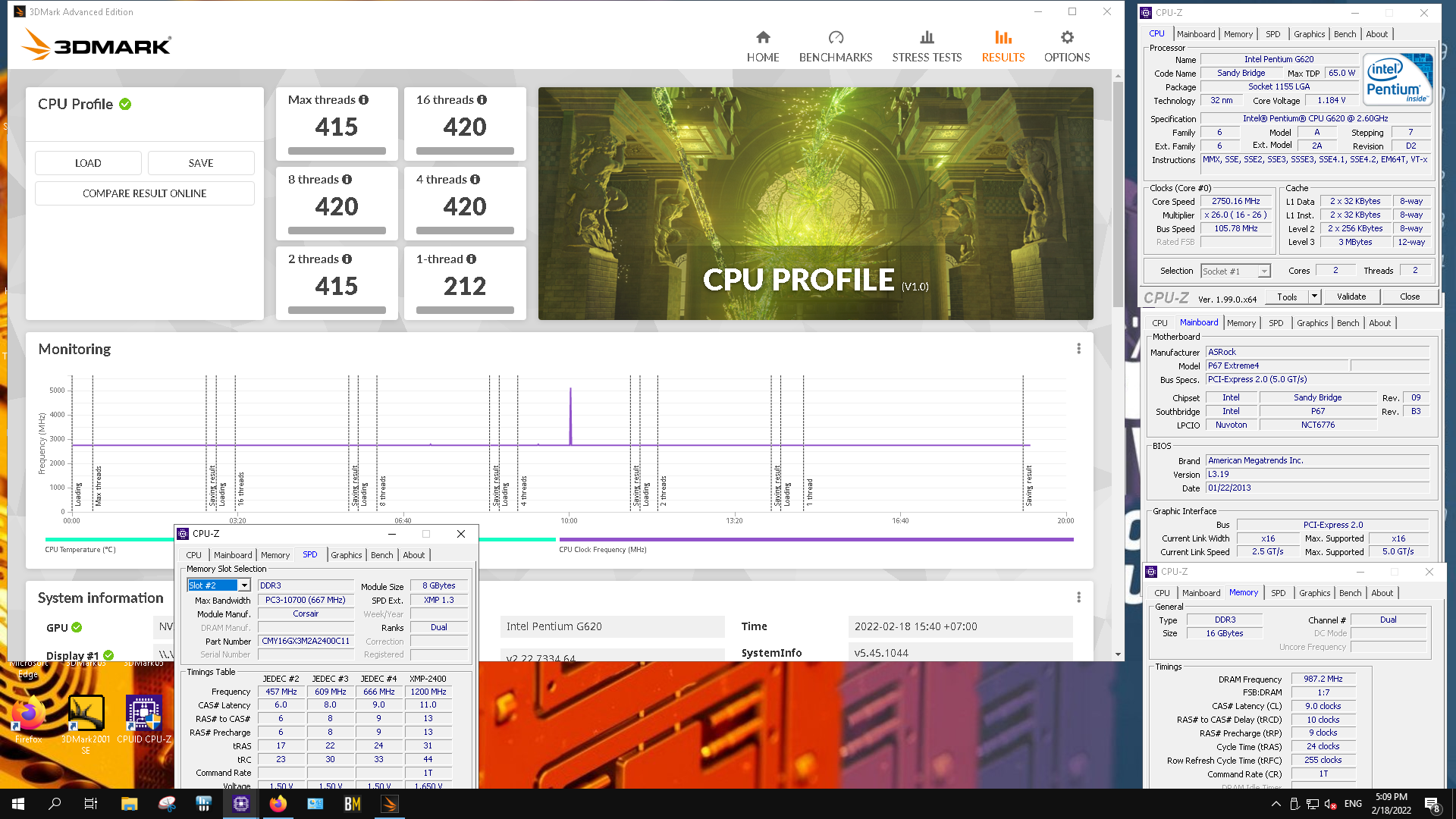
Task: Open the Socket #1 selection dropdown
Action: pos(1264,271)
